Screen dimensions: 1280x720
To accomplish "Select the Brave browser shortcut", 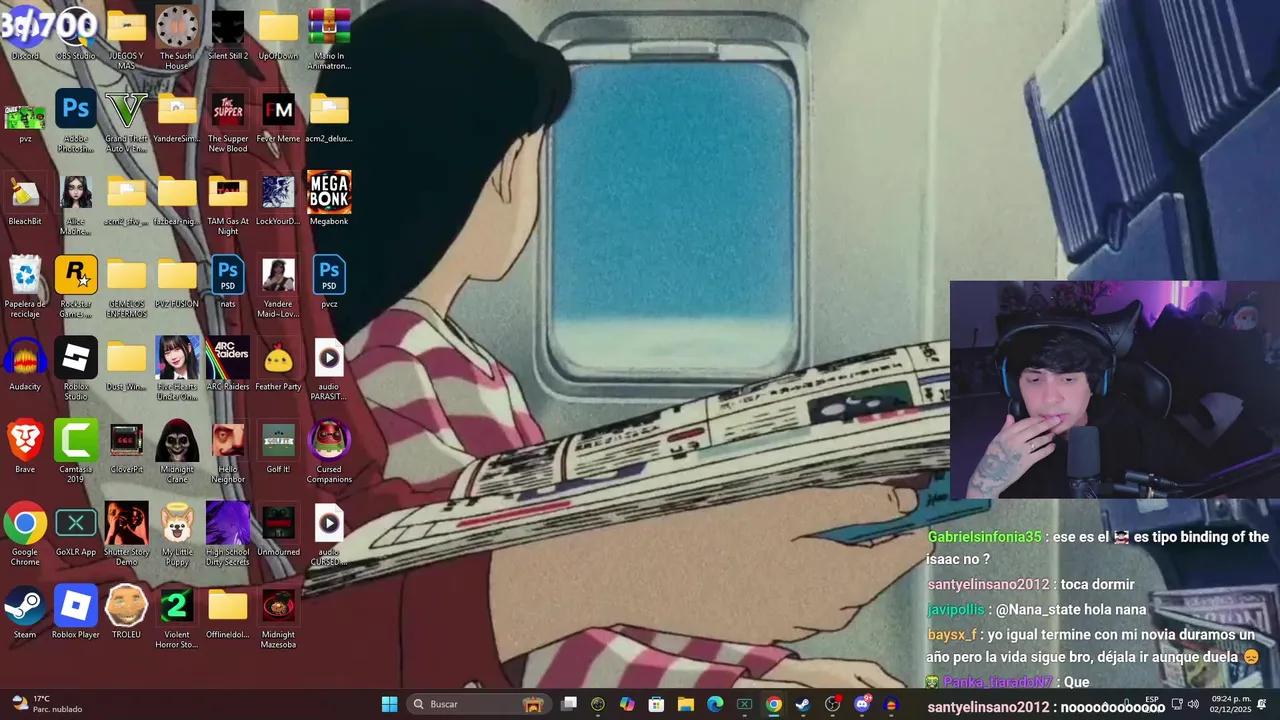I will (x=25, y=447).
